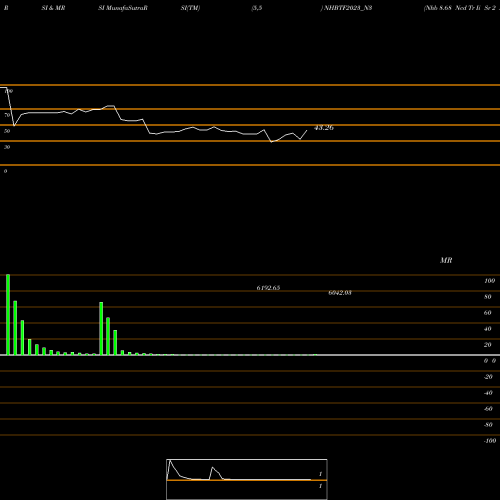Click the tallest green bar in MR chart
The width and height of the screenshot is (500, 500).
coord(8,315)
